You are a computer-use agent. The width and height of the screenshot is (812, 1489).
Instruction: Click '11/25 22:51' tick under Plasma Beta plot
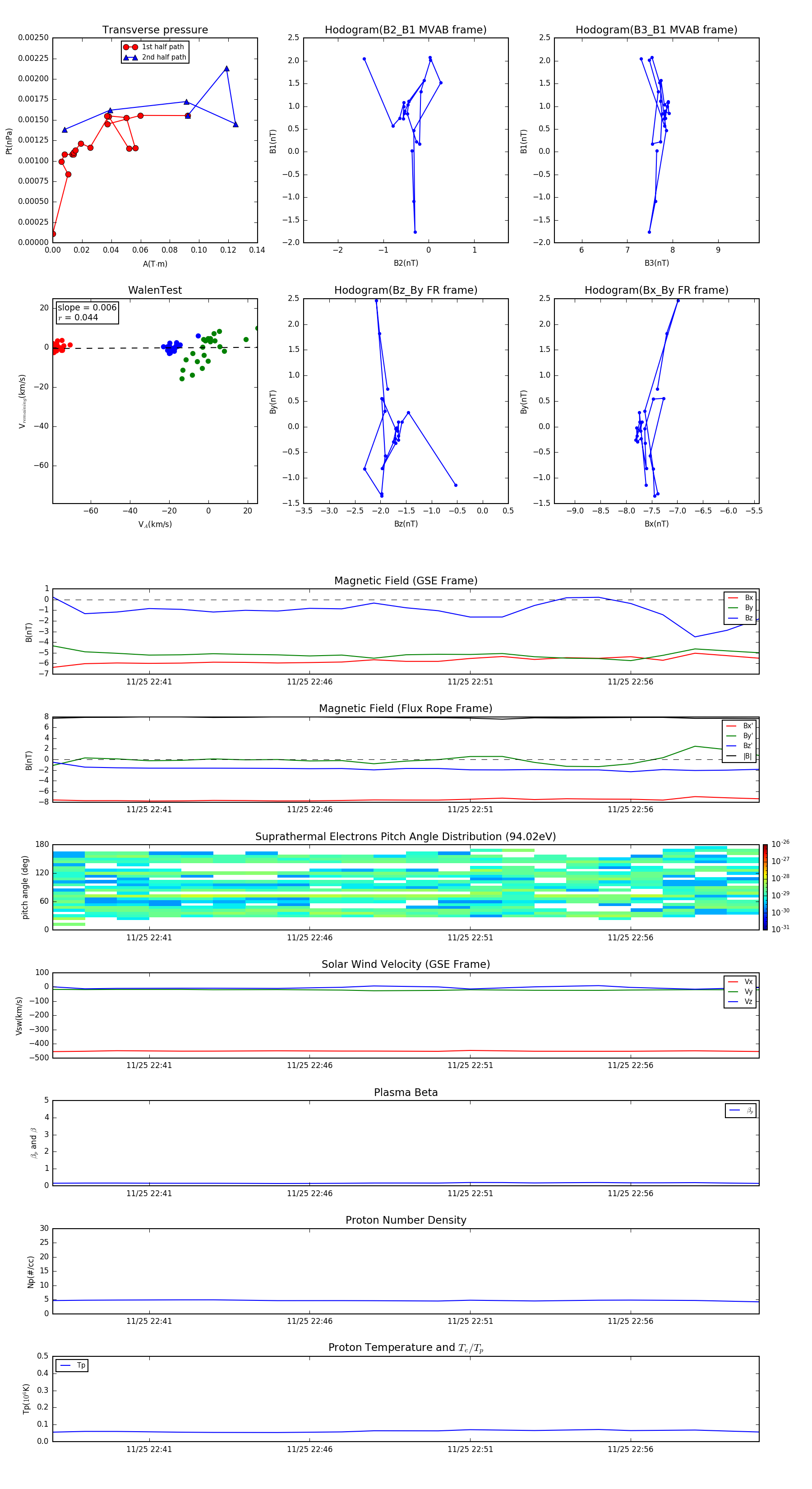470,1193
